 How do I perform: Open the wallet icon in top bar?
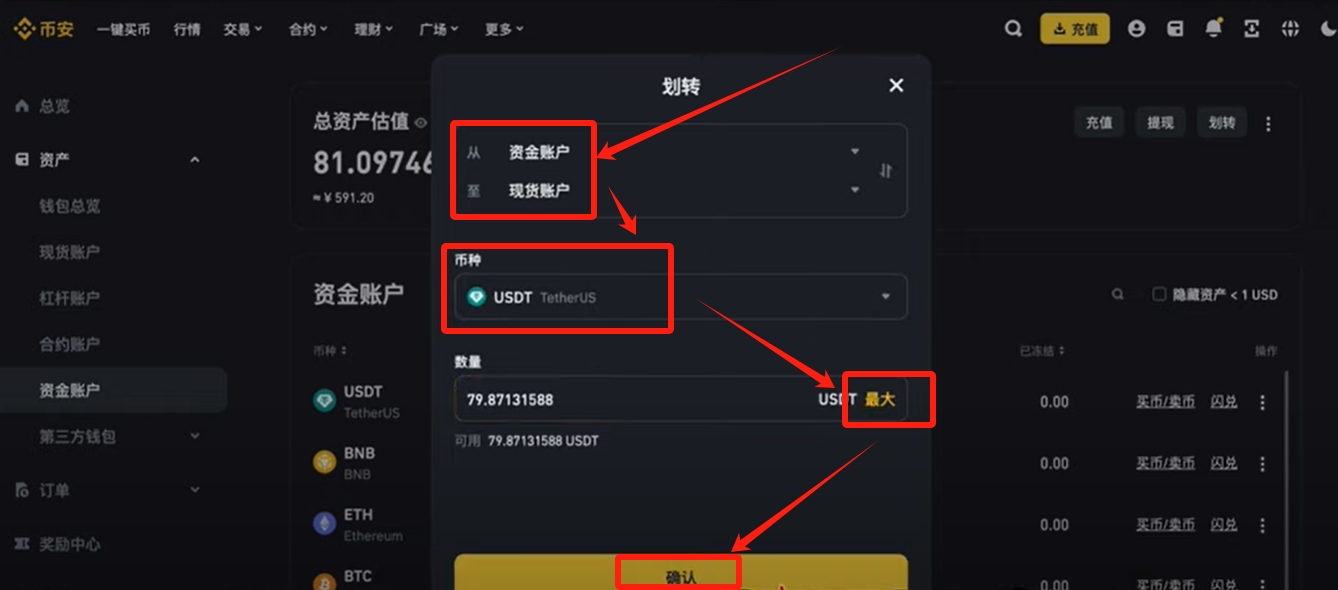click(x=1176, y=29)
